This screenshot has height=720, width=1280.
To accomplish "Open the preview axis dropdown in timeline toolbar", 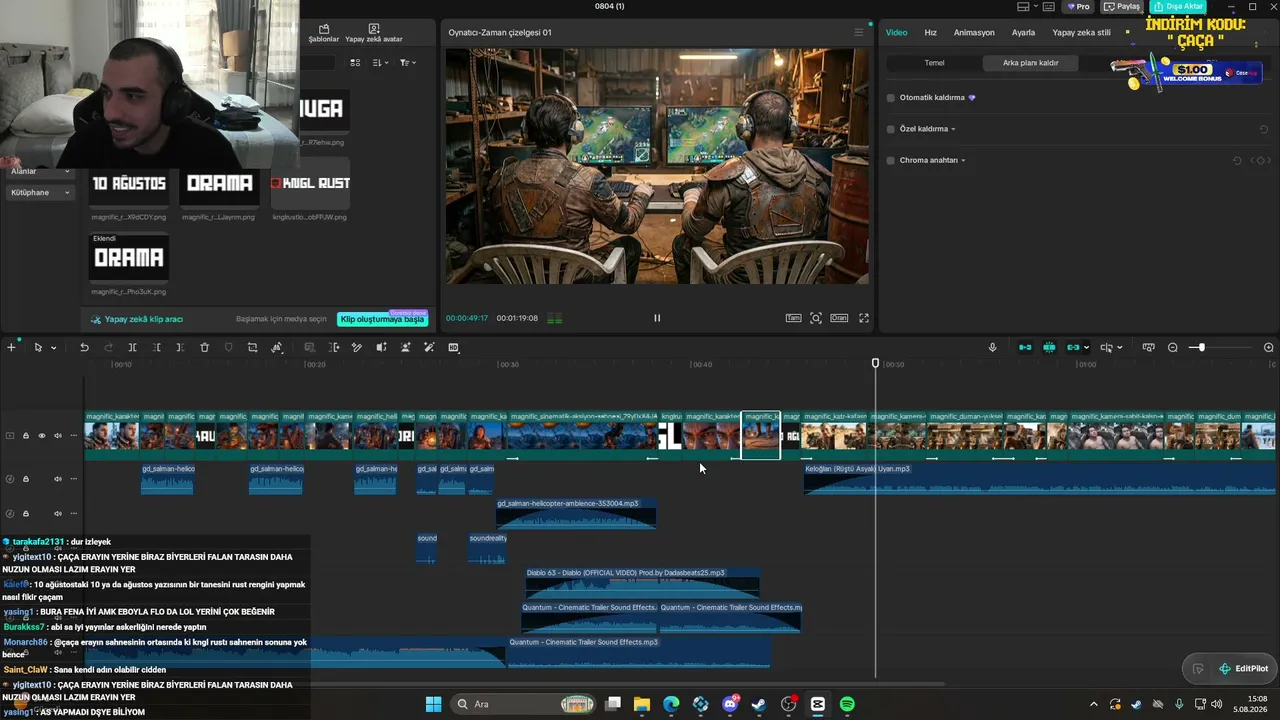I will [1119, 348].
